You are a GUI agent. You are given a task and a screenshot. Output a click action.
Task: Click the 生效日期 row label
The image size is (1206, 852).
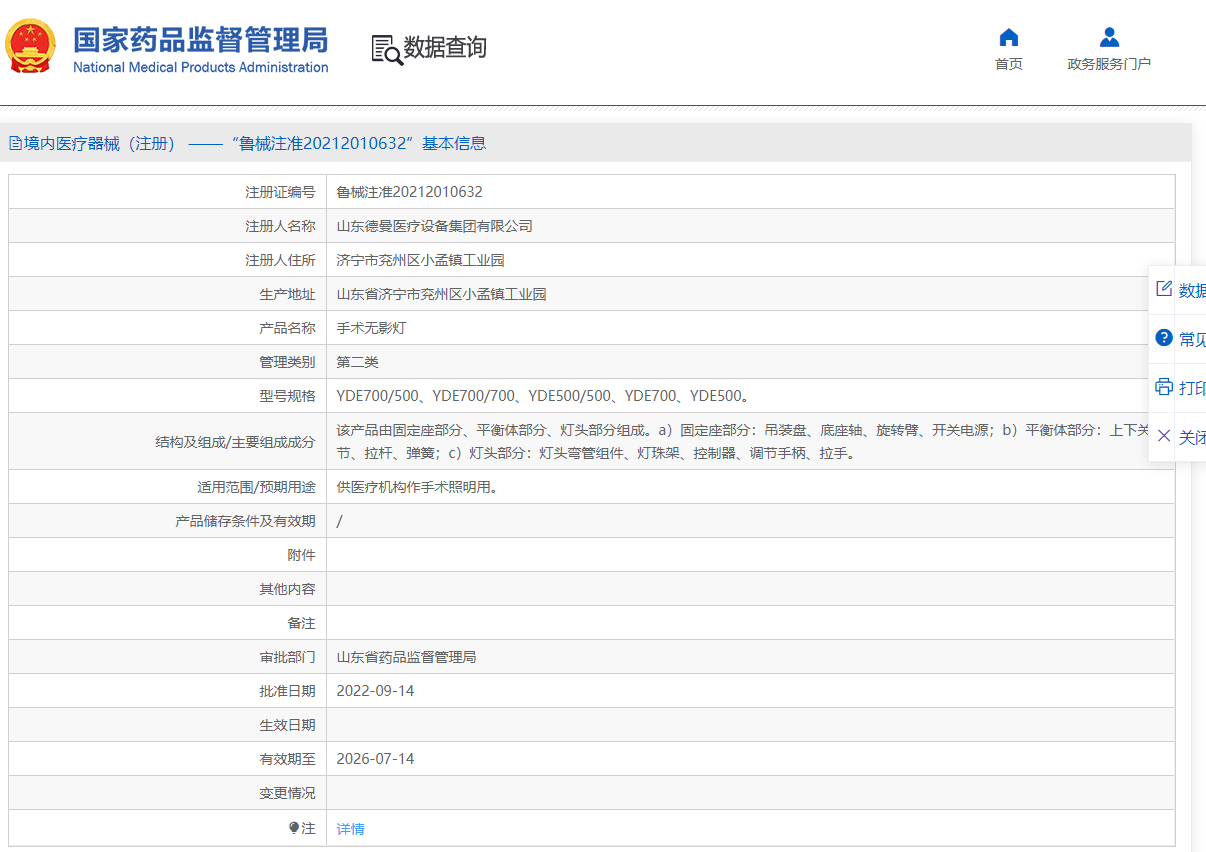point(287,725)
